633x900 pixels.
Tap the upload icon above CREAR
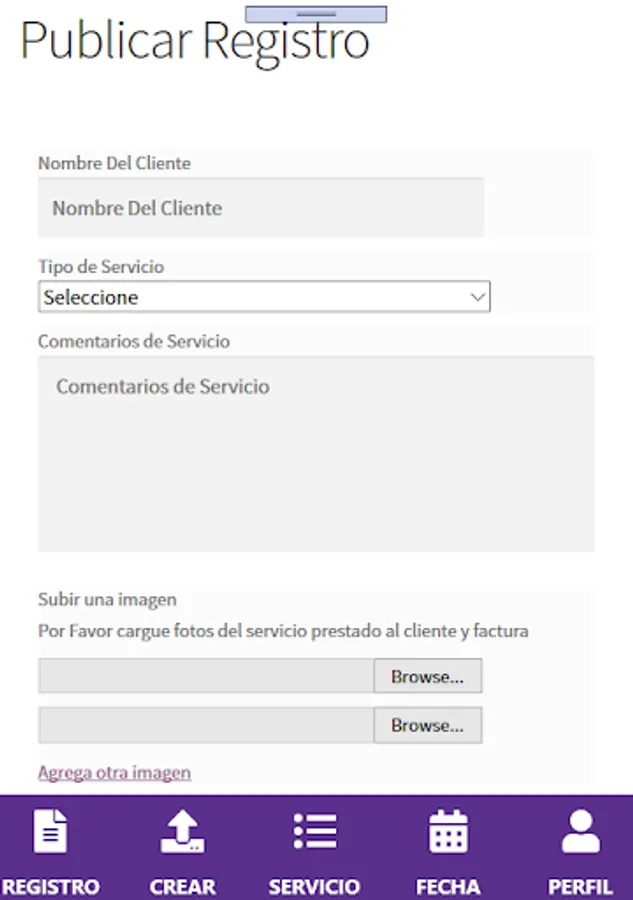click(x=182, y=831)
